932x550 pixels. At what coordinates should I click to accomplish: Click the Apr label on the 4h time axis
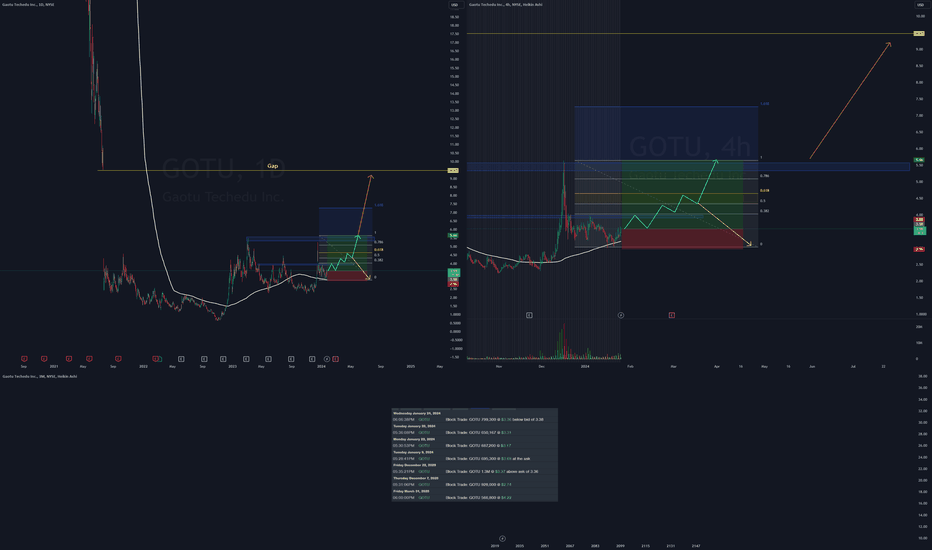717,366
